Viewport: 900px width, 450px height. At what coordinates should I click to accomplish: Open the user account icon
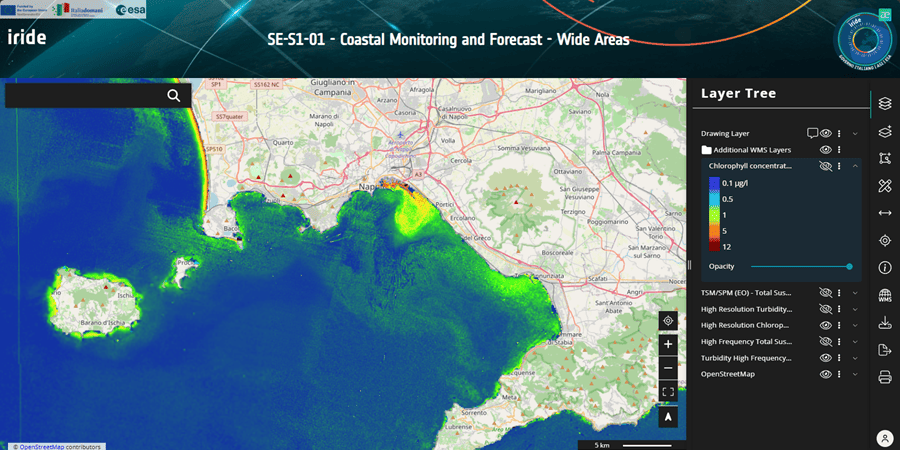[885, 439]
